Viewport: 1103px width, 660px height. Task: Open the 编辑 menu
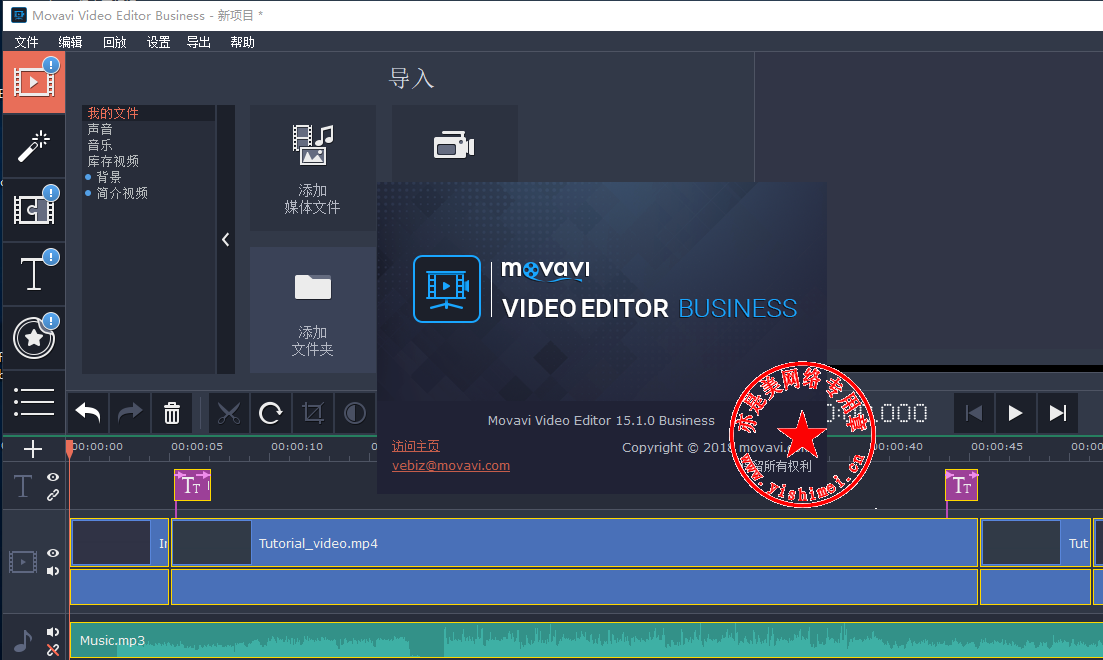click(70, 42)
